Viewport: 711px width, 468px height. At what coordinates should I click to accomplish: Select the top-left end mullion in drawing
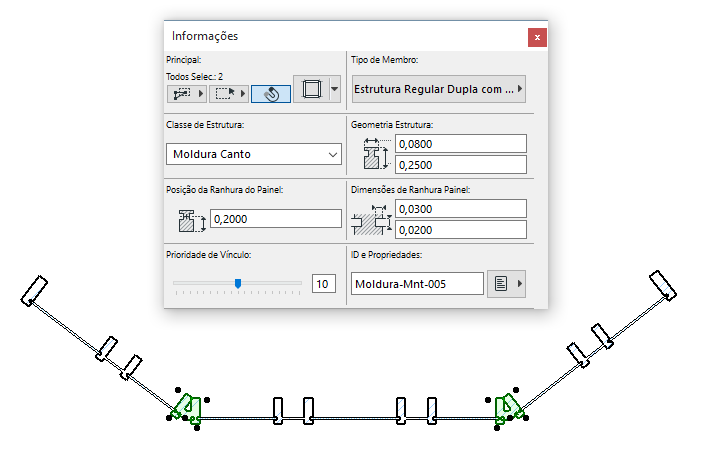(34, 291)
